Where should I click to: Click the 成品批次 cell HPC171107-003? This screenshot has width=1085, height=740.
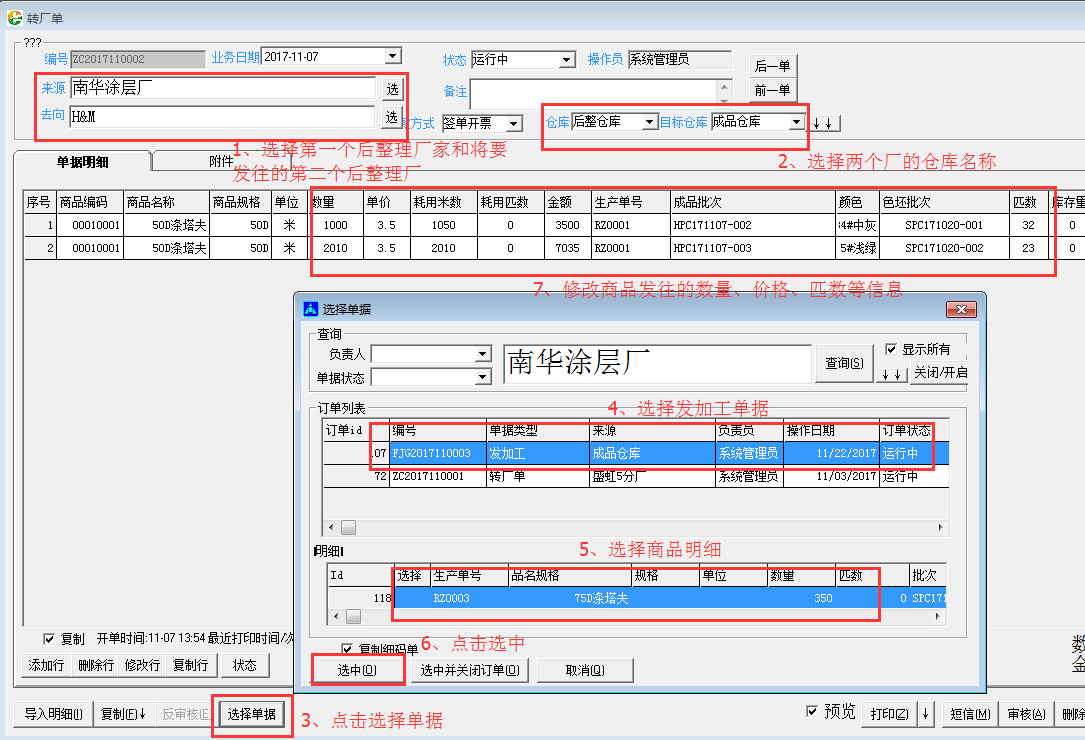point(753,248)
